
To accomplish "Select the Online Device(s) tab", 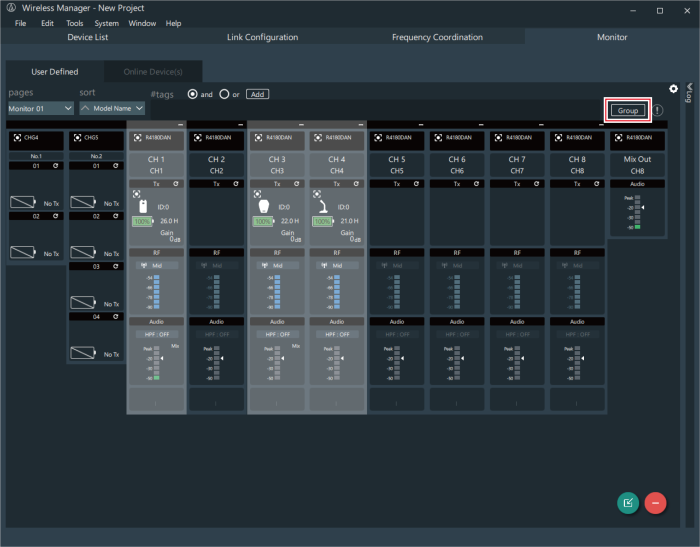I will (x=153, y=71).
